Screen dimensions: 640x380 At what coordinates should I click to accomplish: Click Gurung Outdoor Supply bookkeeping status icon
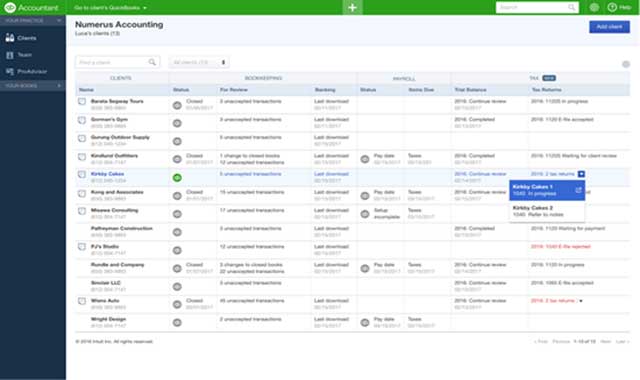coord(177,141)
